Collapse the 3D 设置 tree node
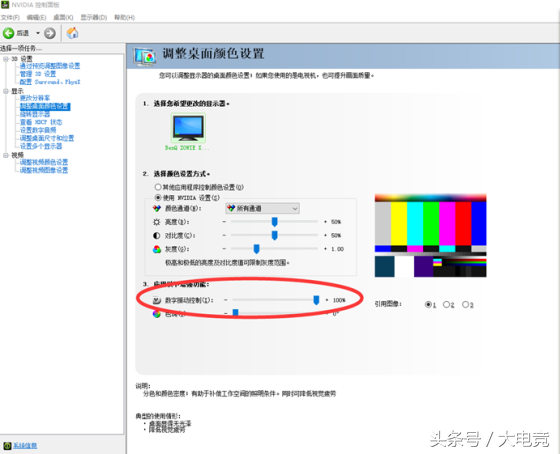The image size is (560, 454). [x=6, y=59]
